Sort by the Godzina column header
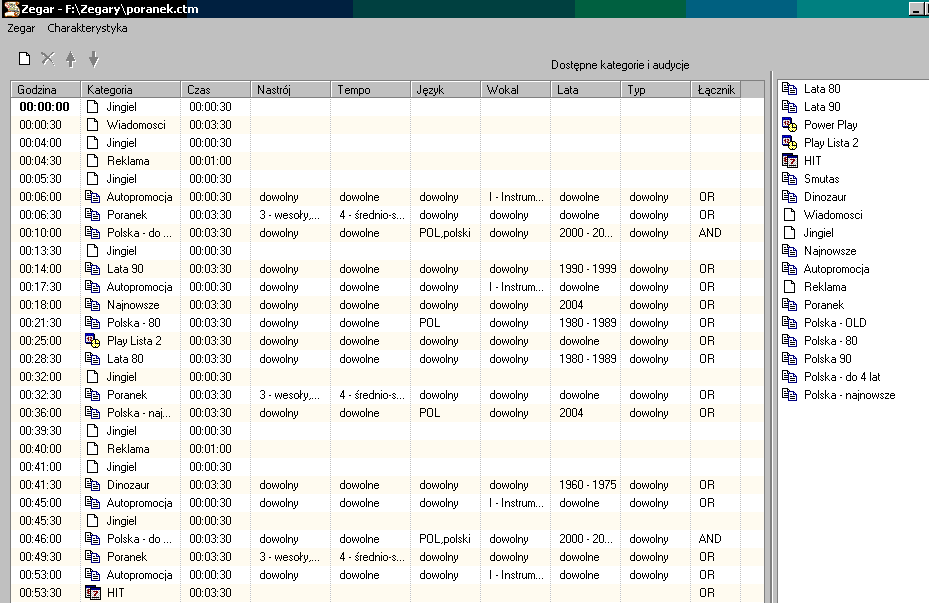This screenshot has height=603, width=929. 46,89
